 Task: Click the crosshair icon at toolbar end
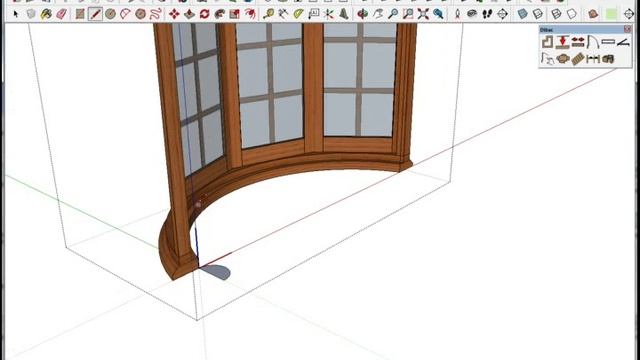[629, 14]
